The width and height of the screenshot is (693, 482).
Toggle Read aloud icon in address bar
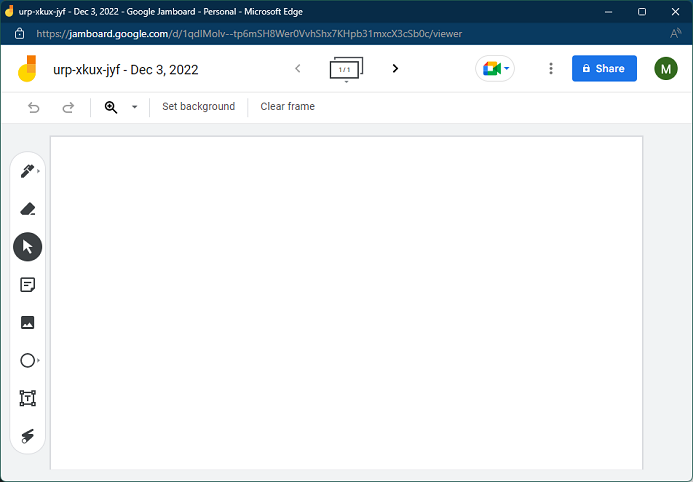(675, 34)
